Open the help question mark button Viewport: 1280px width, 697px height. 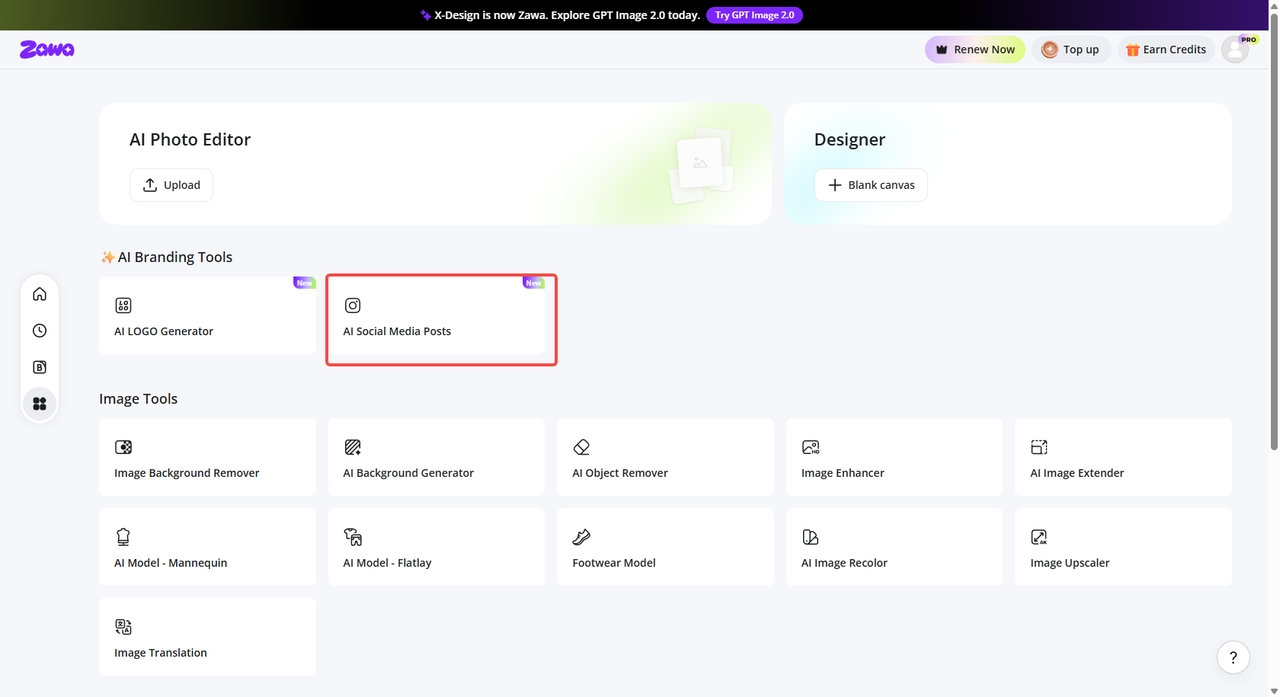[x=1233, y=658]
